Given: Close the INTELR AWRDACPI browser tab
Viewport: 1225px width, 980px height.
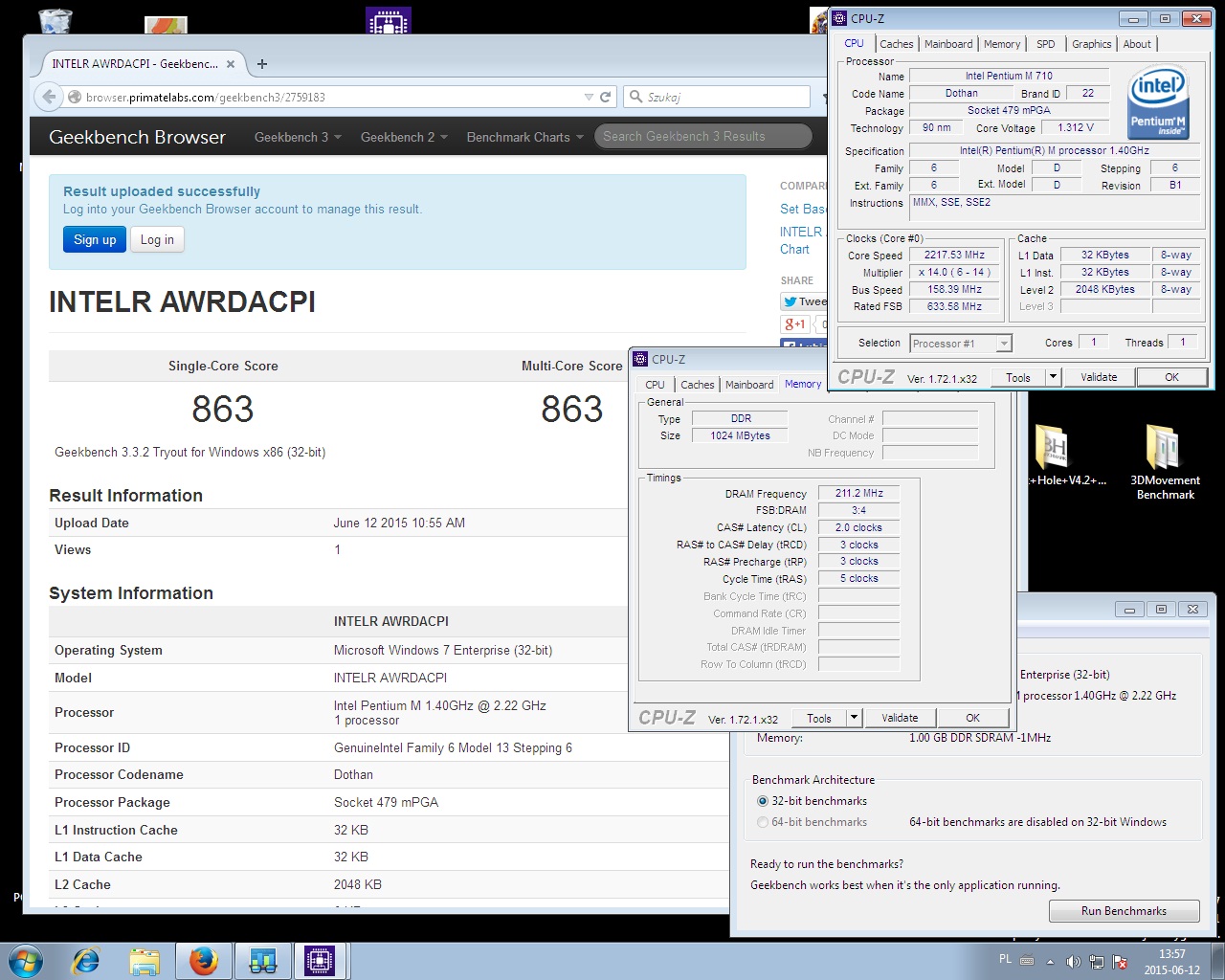Looking at the screenshot, I should coord(230,64).
